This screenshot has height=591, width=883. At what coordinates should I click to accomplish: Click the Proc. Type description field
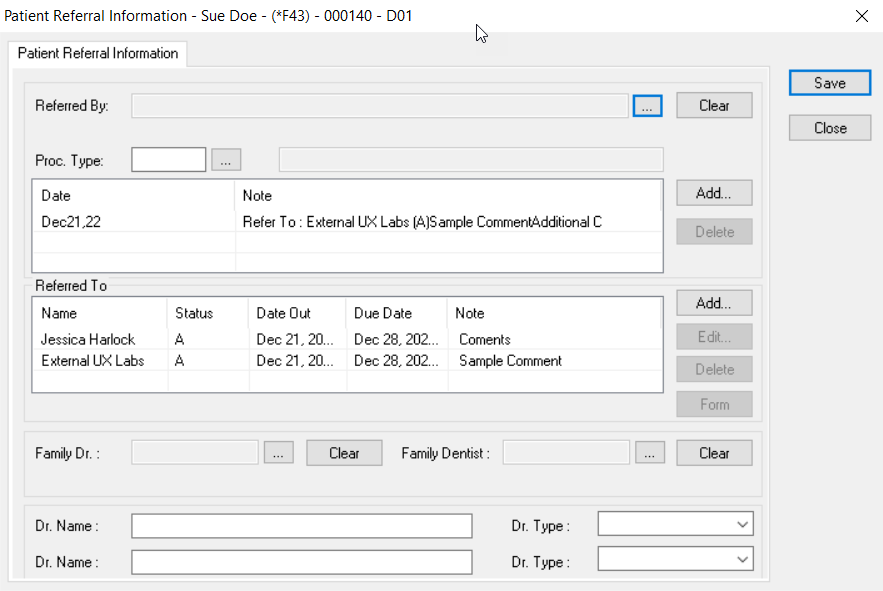pyautogui.click(x=471, y=160)
